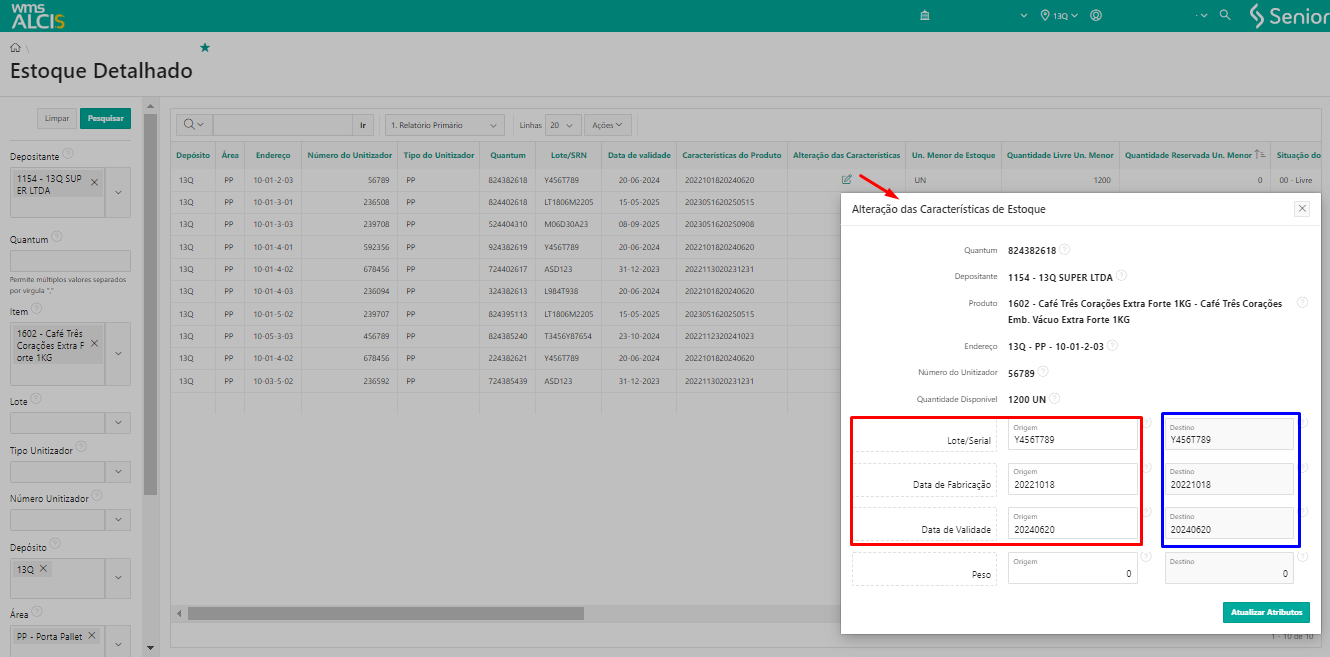Image resolution: width=1330 pixels, height=657 pixels.
Task: Click the green favorite star icon
Action: click(205, 48)
